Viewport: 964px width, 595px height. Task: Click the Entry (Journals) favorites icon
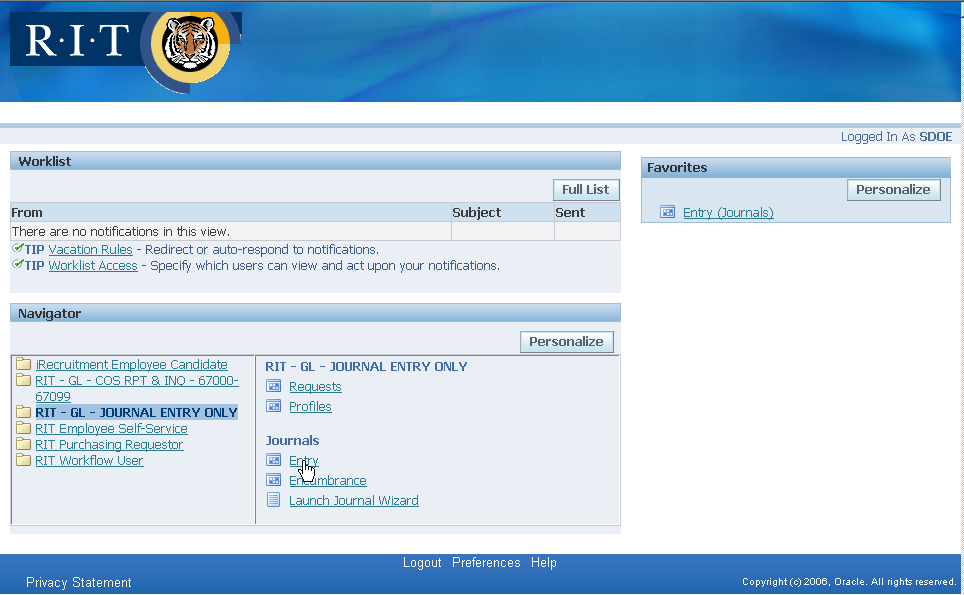pos(668,212)
